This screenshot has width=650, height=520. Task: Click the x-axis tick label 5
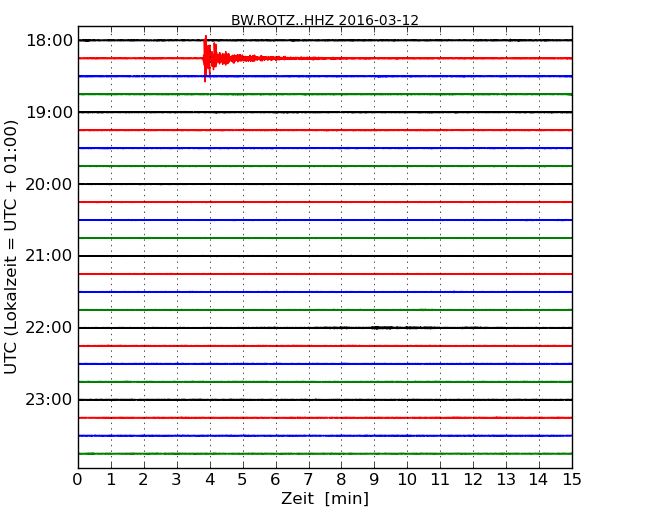[x=243, y=479]
